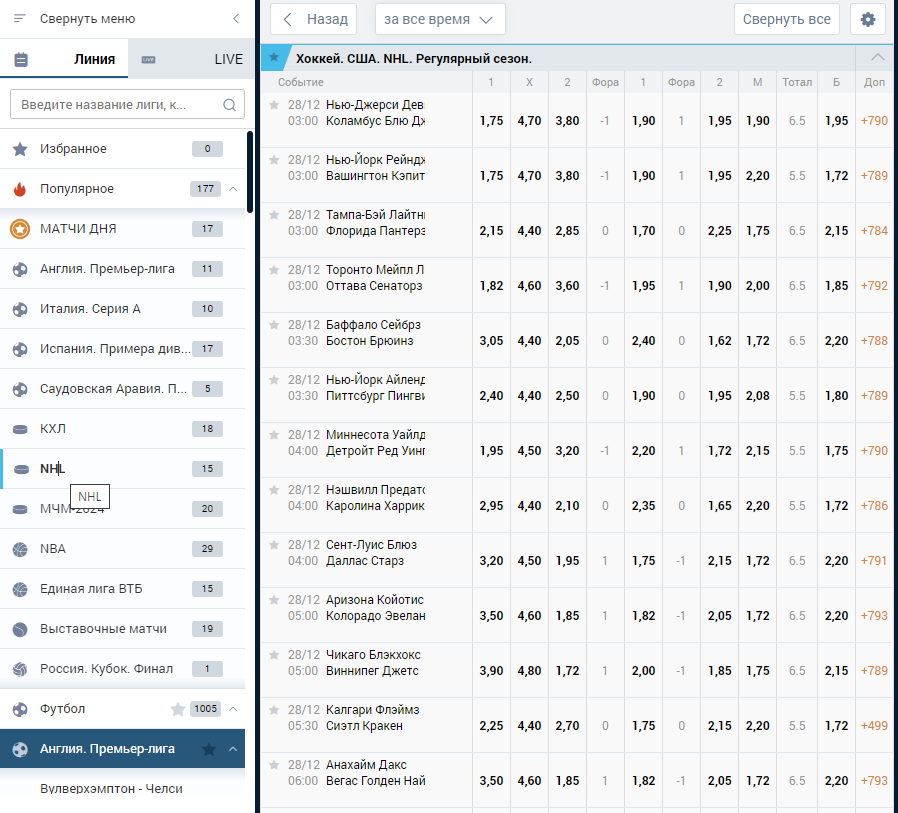Switch to the Линия tab

64,59
